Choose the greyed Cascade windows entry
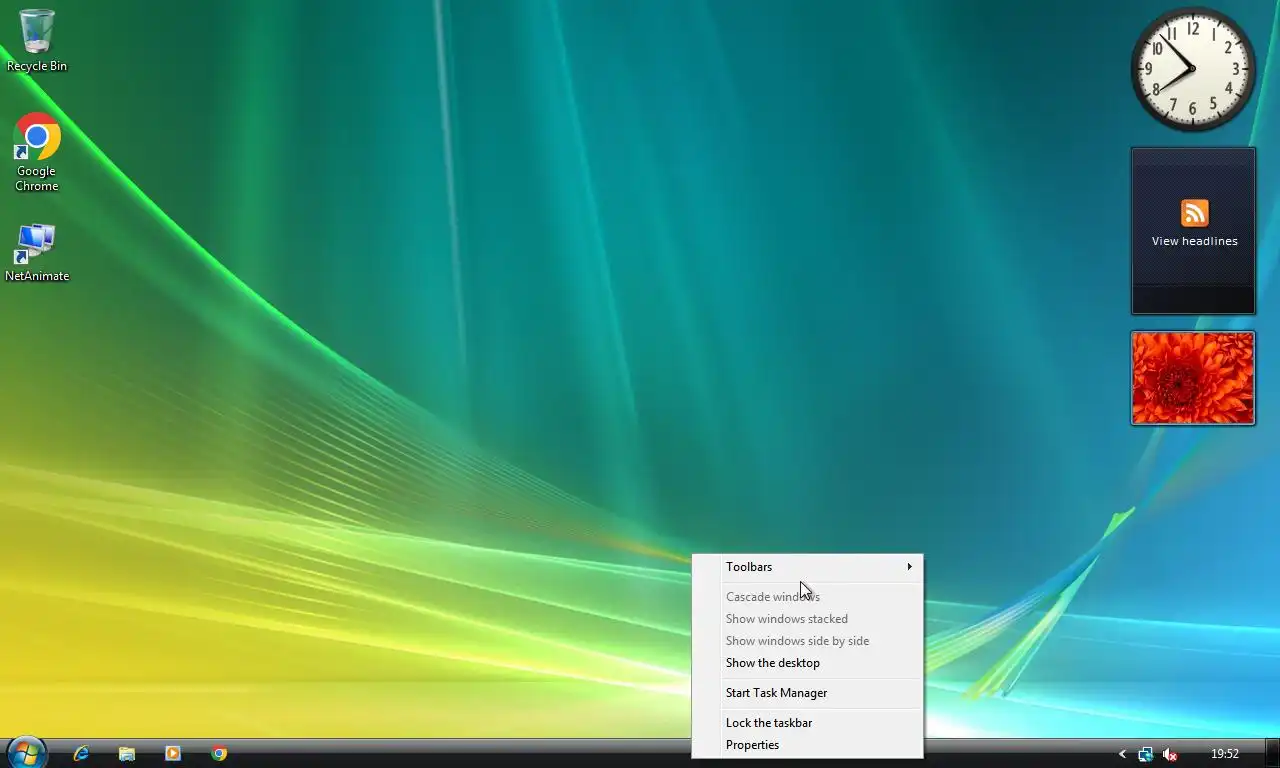1280x768 pixels. click(x=808, y=597)
